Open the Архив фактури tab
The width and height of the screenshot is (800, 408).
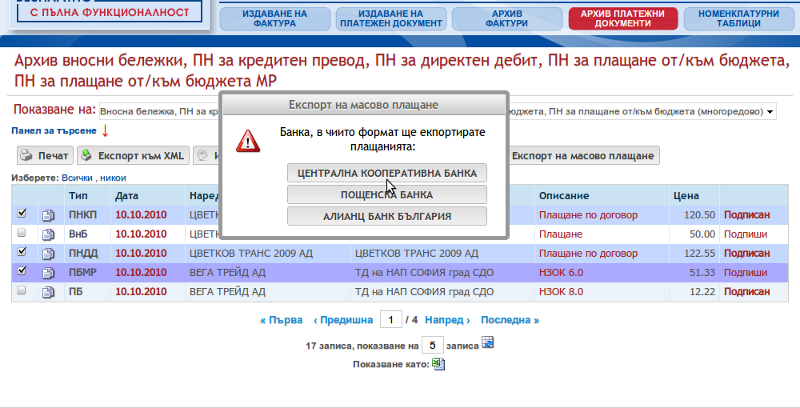(x=507, y=19)
